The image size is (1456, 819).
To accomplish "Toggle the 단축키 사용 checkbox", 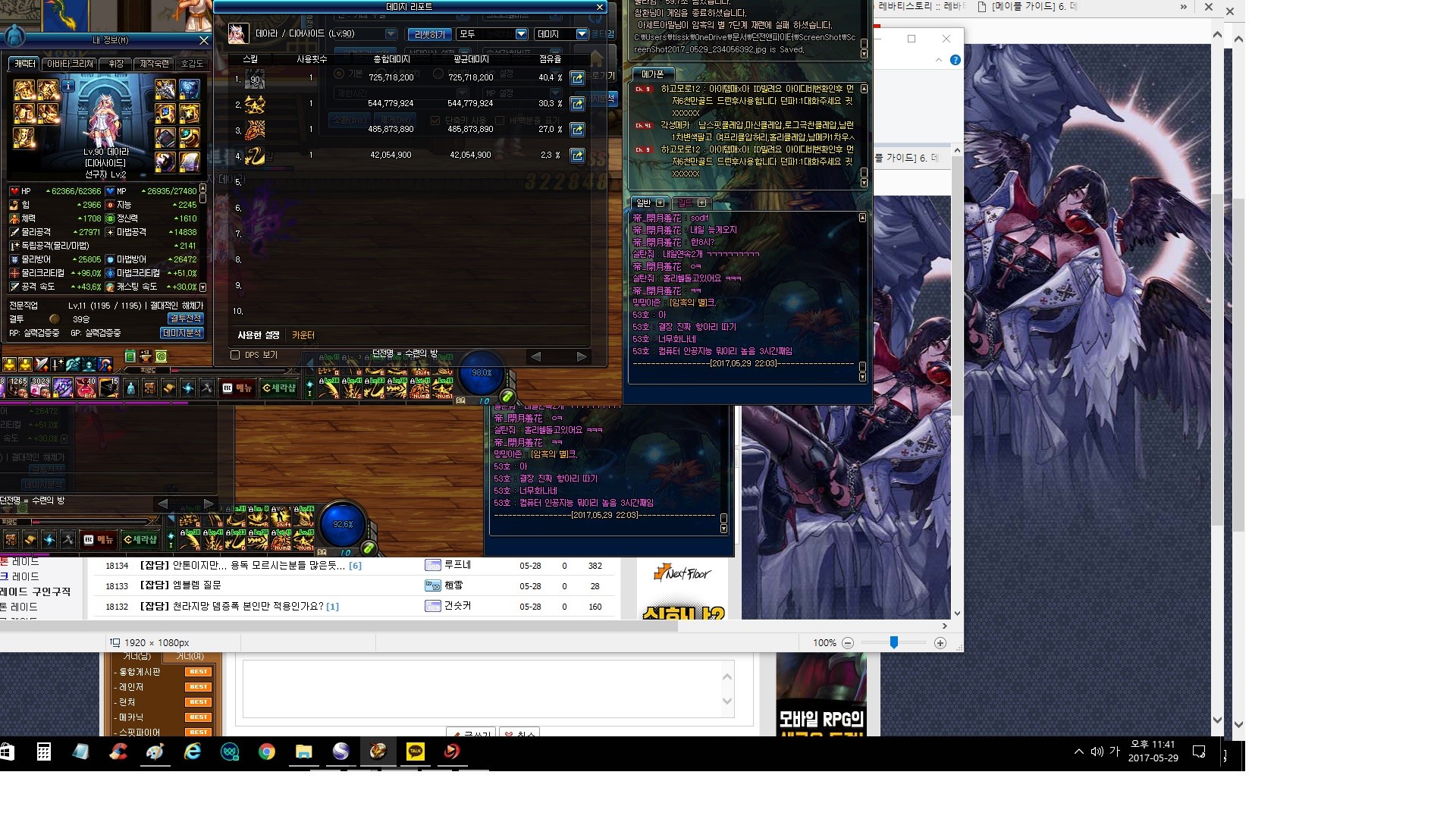I will (435, 121).
